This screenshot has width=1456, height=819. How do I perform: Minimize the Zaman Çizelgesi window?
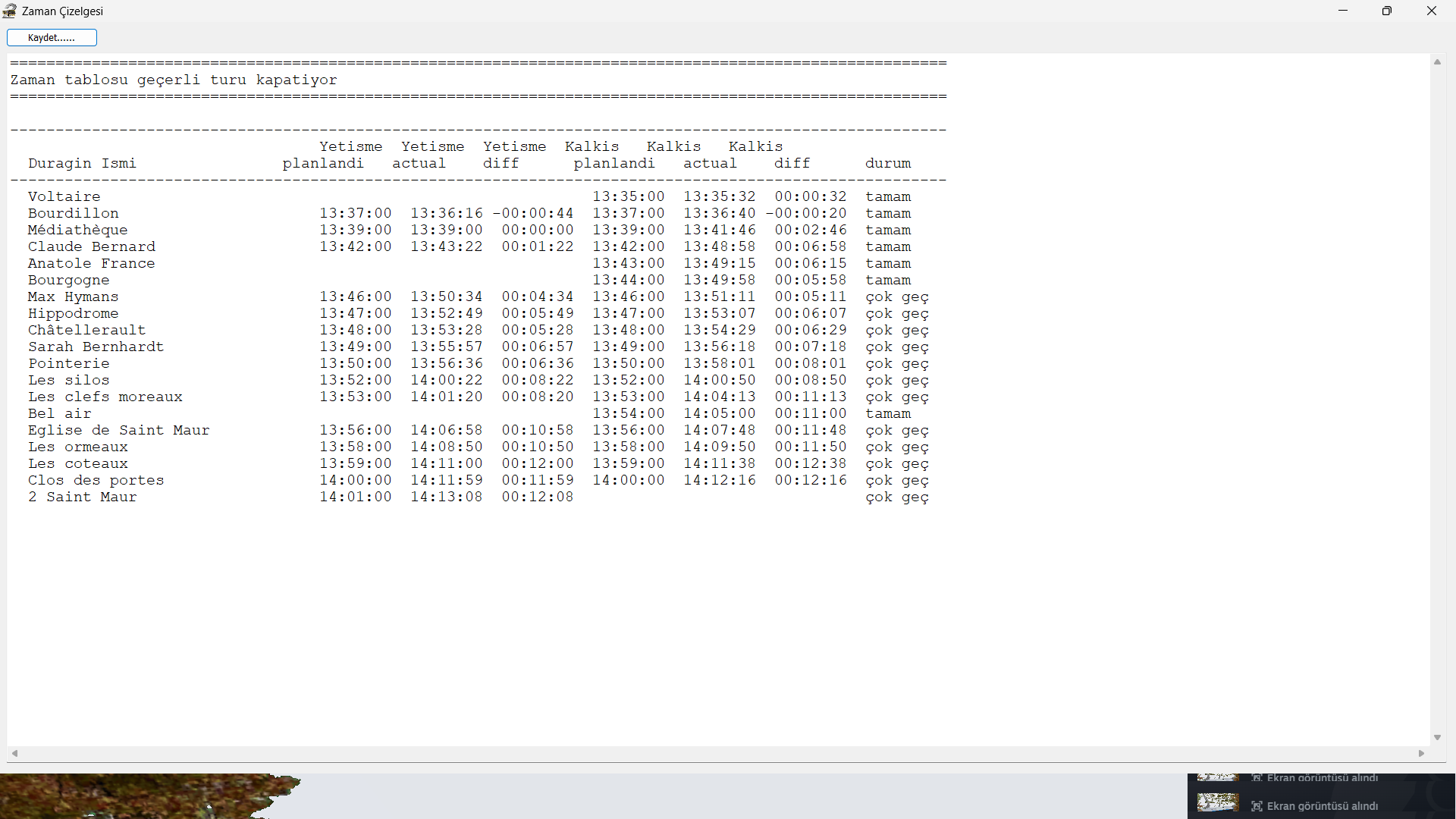point(1343,11)
